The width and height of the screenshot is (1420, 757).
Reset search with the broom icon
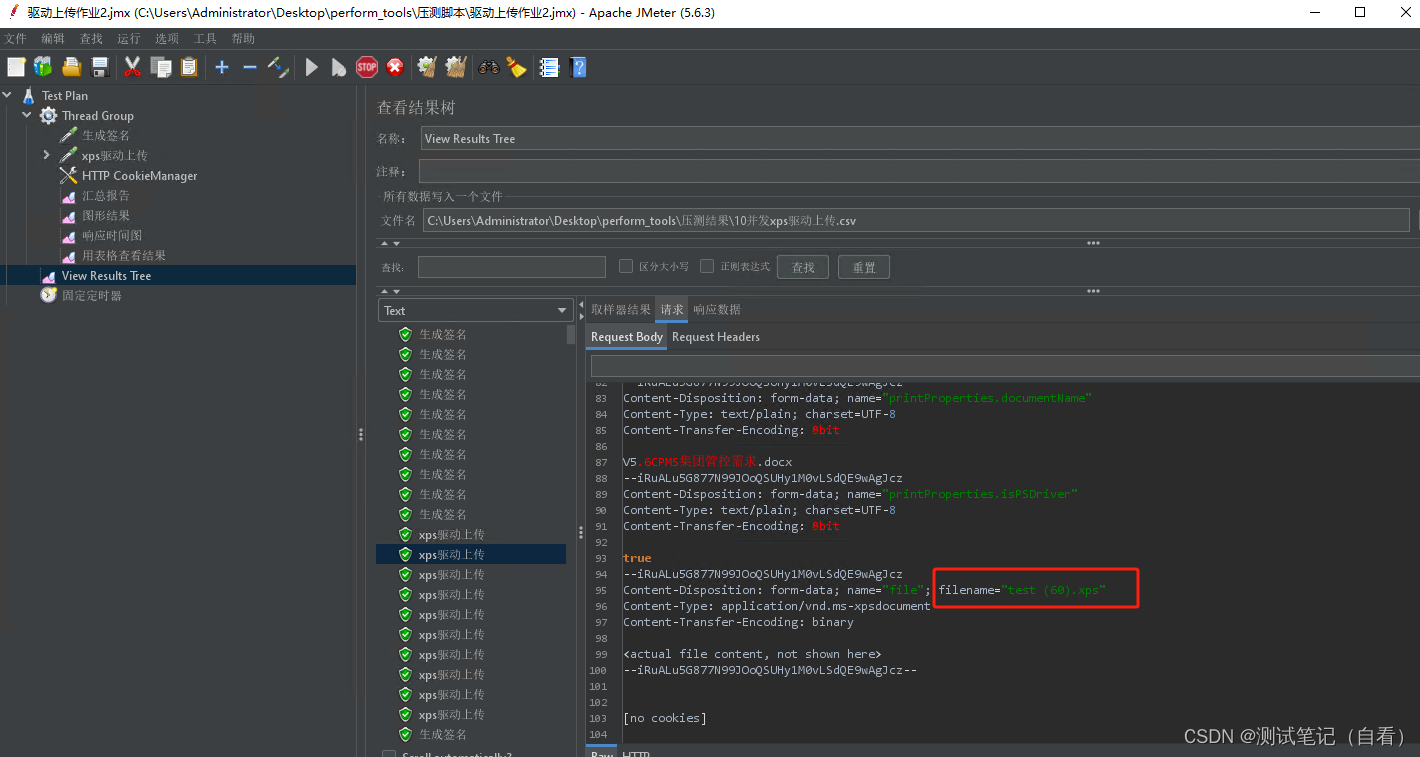point(516,67)
